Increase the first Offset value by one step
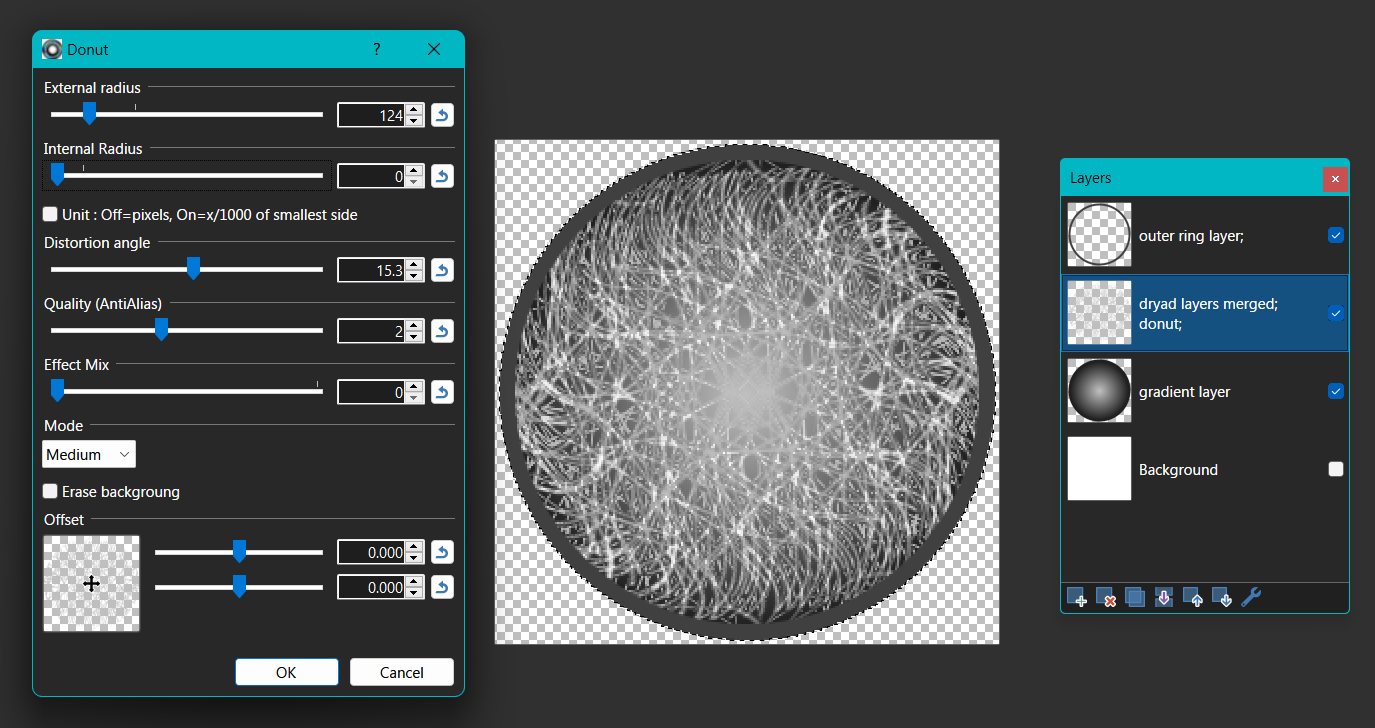Image resolution: width=1375 pixels, height=728 pixels. [415, 546]
